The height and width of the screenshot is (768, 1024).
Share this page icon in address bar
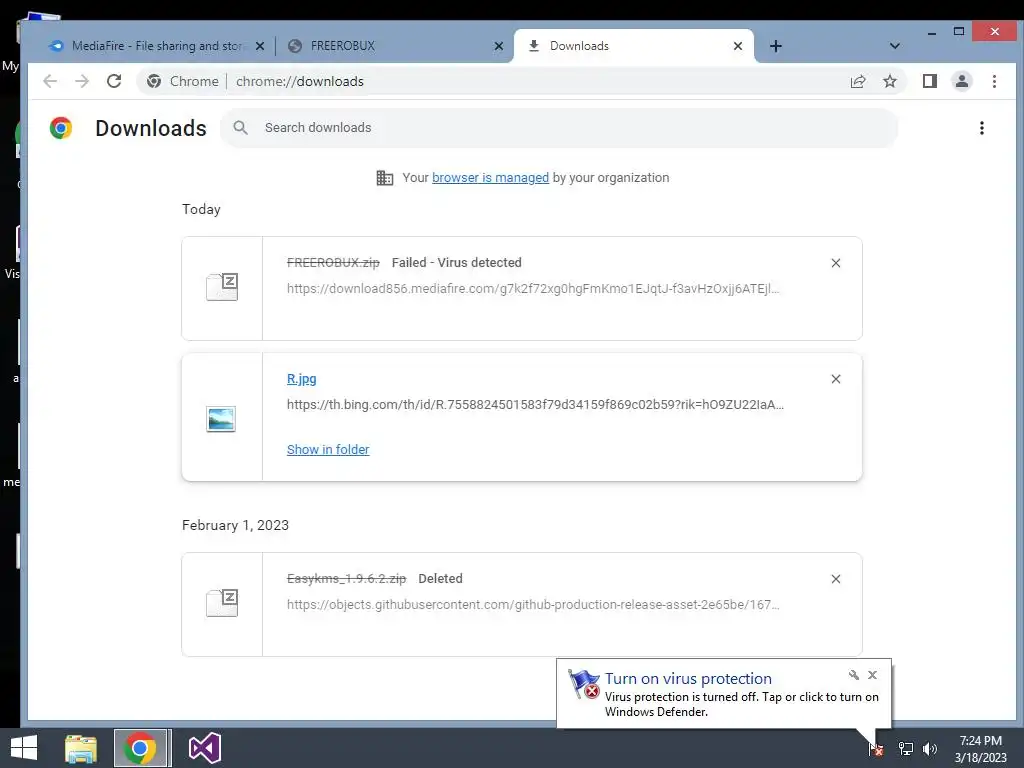[x=857, y=81]
